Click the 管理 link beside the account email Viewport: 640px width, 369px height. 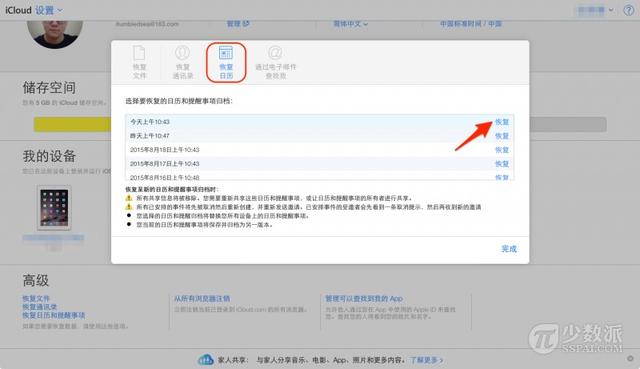click(x=238, y=24)
